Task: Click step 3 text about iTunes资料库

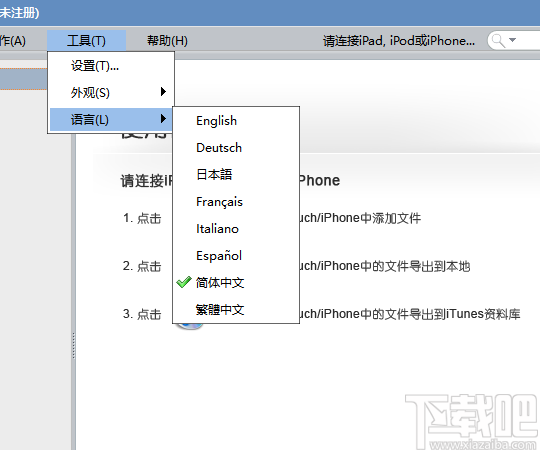Action: coord(409,314)
